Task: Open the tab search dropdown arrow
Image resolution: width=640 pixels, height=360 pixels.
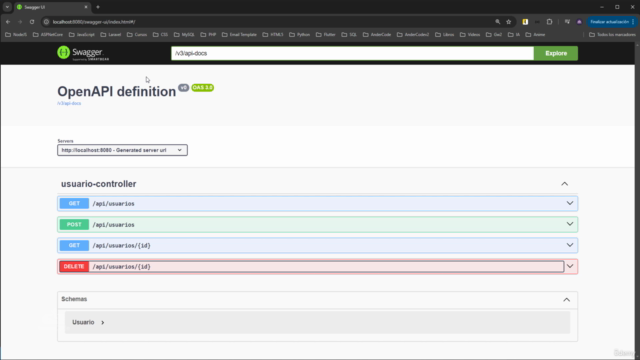Action: [7, 7]
